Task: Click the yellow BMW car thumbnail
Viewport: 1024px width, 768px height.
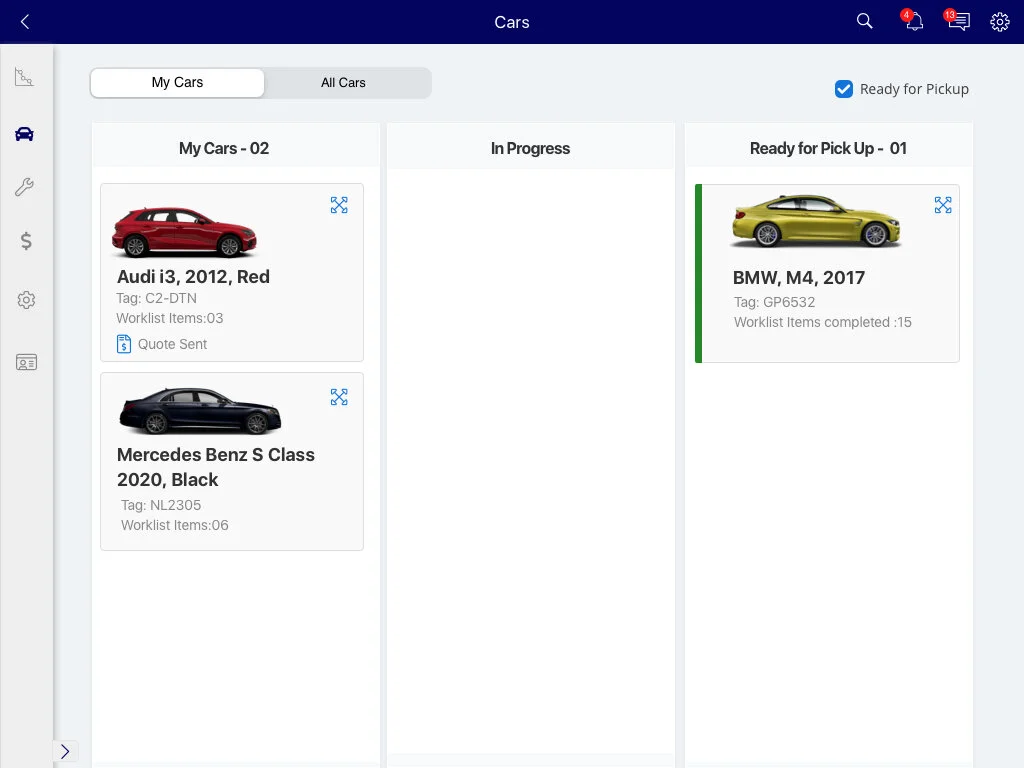Action: pos(816,221)
